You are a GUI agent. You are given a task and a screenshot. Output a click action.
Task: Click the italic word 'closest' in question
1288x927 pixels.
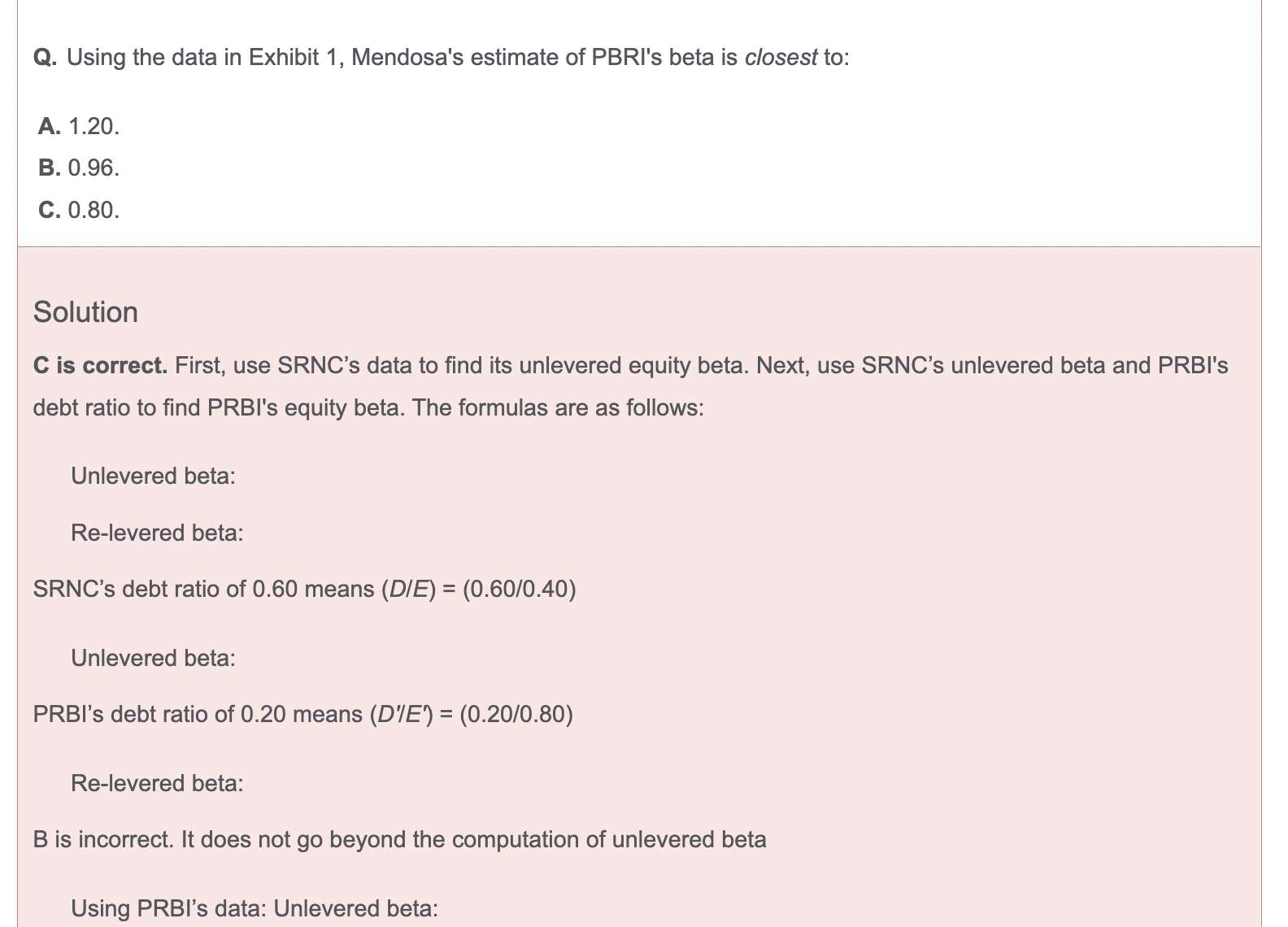(781, 58)
